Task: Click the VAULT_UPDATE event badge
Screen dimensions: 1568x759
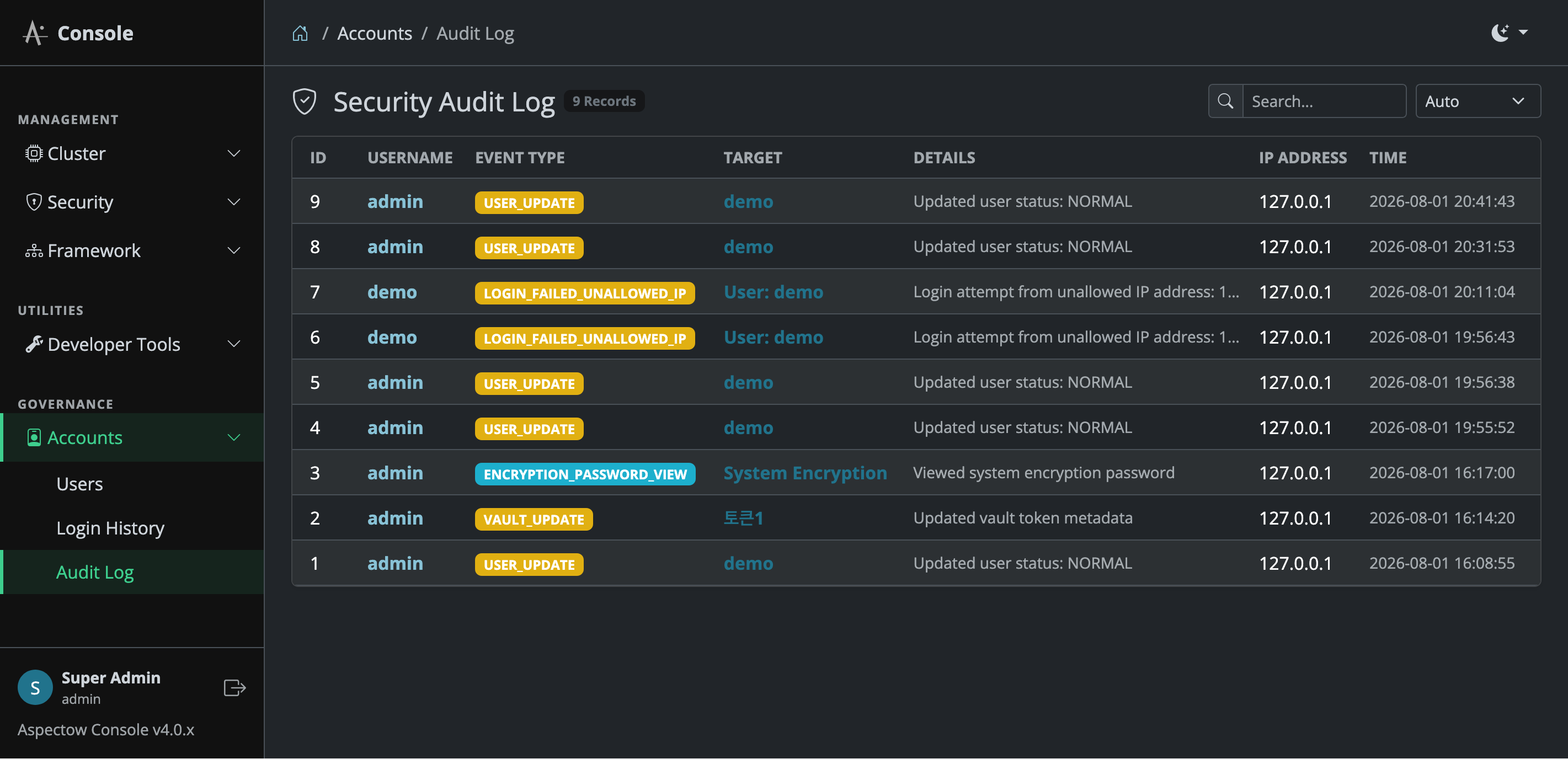Action: tap(534, 519)
